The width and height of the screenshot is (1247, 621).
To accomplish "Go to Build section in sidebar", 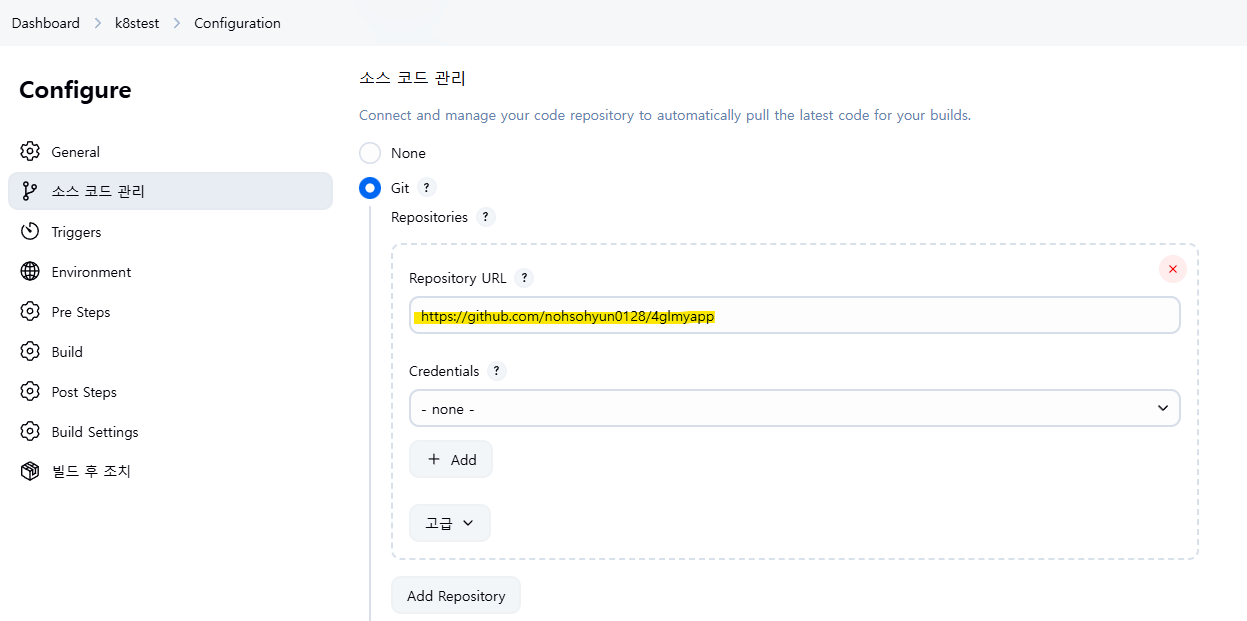I will pyautogui.click(x=67, y=352).
